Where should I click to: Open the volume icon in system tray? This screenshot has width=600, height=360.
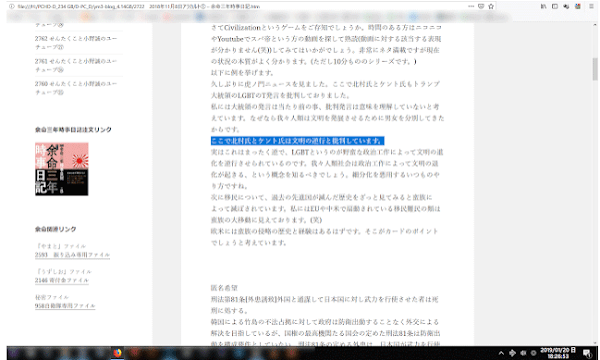(523, 353)
